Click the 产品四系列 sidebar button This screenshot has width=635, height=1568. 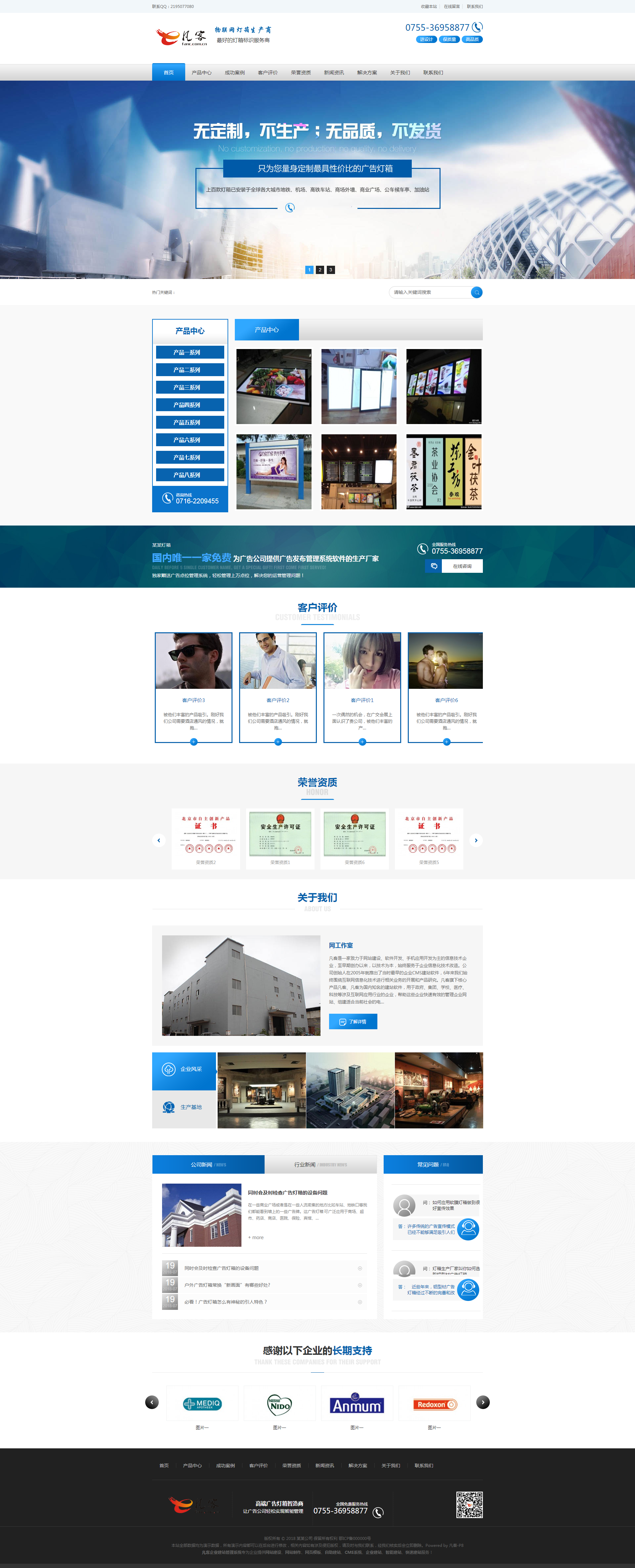(190, 405)
